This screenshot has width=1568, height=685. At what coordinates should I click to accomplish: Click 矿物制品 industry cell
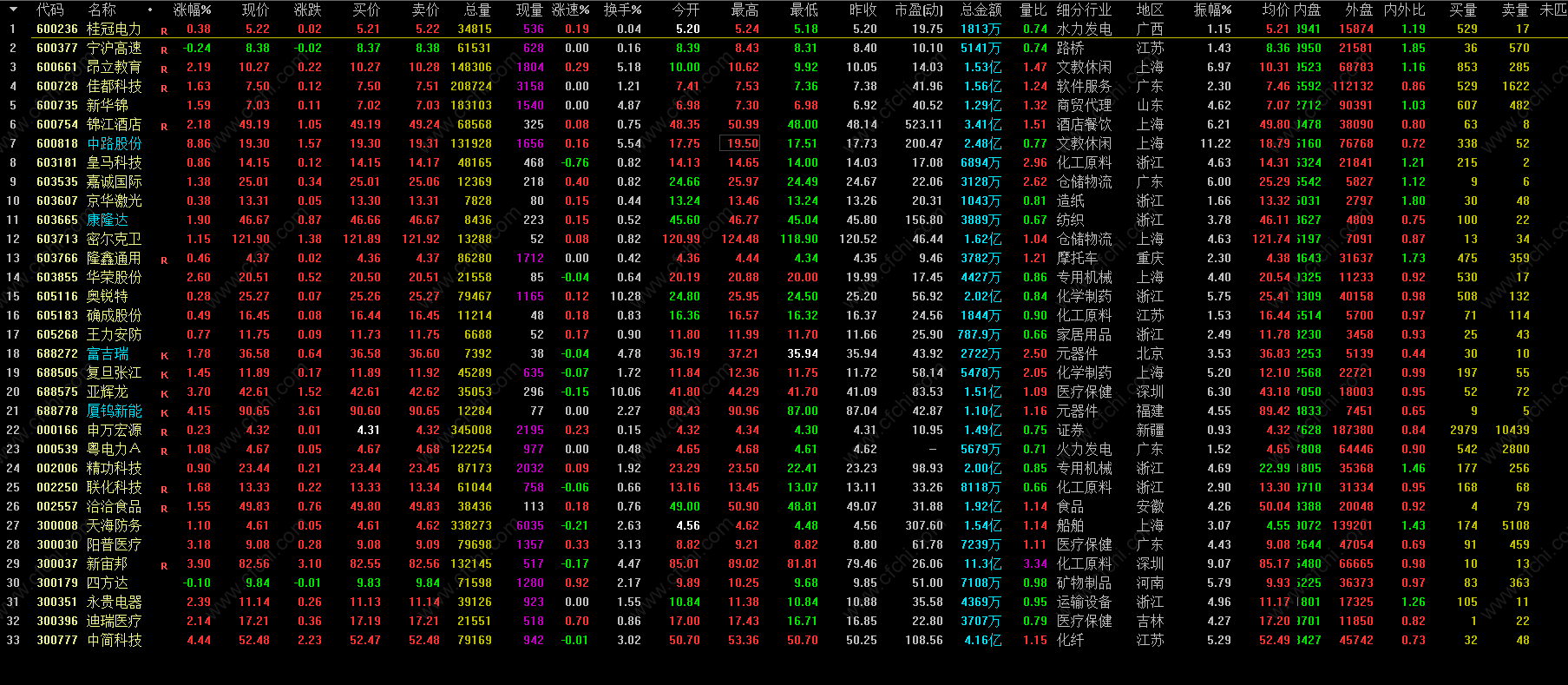[x=1084, y=583]
